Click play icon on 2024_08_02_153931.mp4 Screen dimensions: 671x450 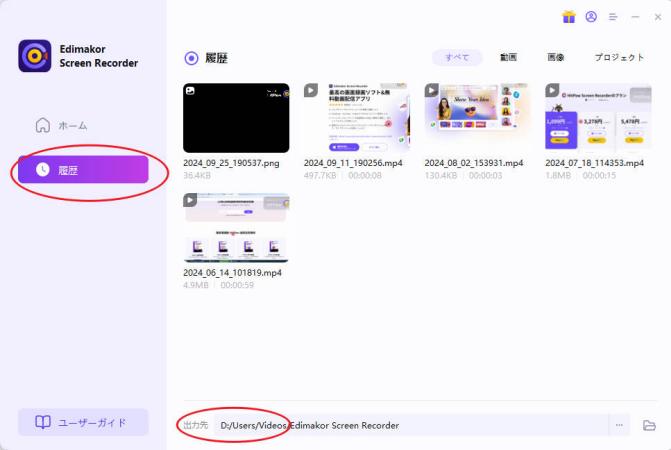click(x=432, y=90)
